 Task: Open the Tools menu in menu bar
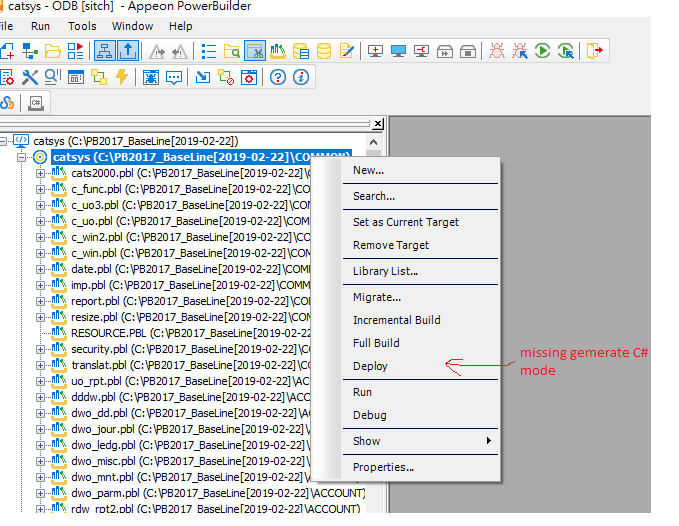point(82,26)
